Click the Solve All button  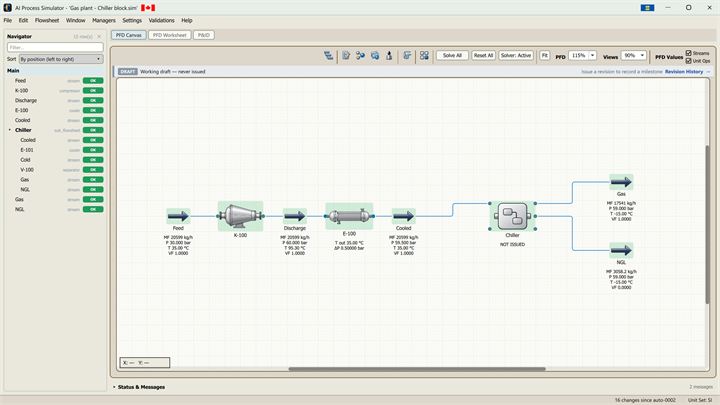452,56
